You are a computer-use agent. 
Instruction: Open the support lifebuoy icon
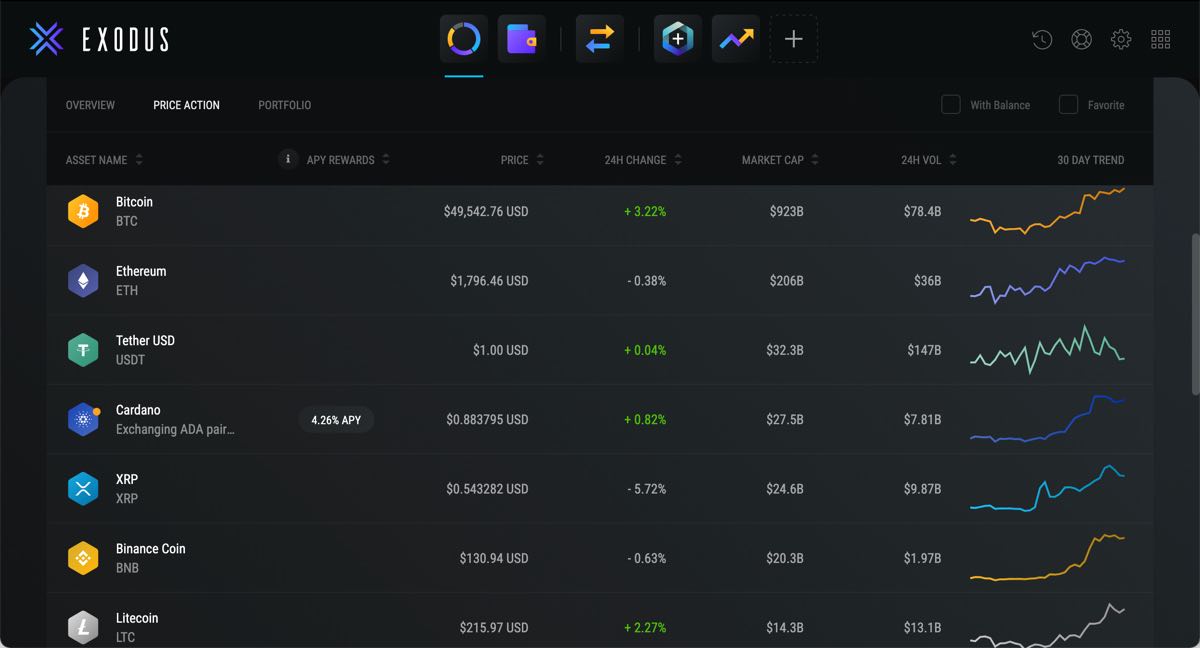[x=1081, y=40]
